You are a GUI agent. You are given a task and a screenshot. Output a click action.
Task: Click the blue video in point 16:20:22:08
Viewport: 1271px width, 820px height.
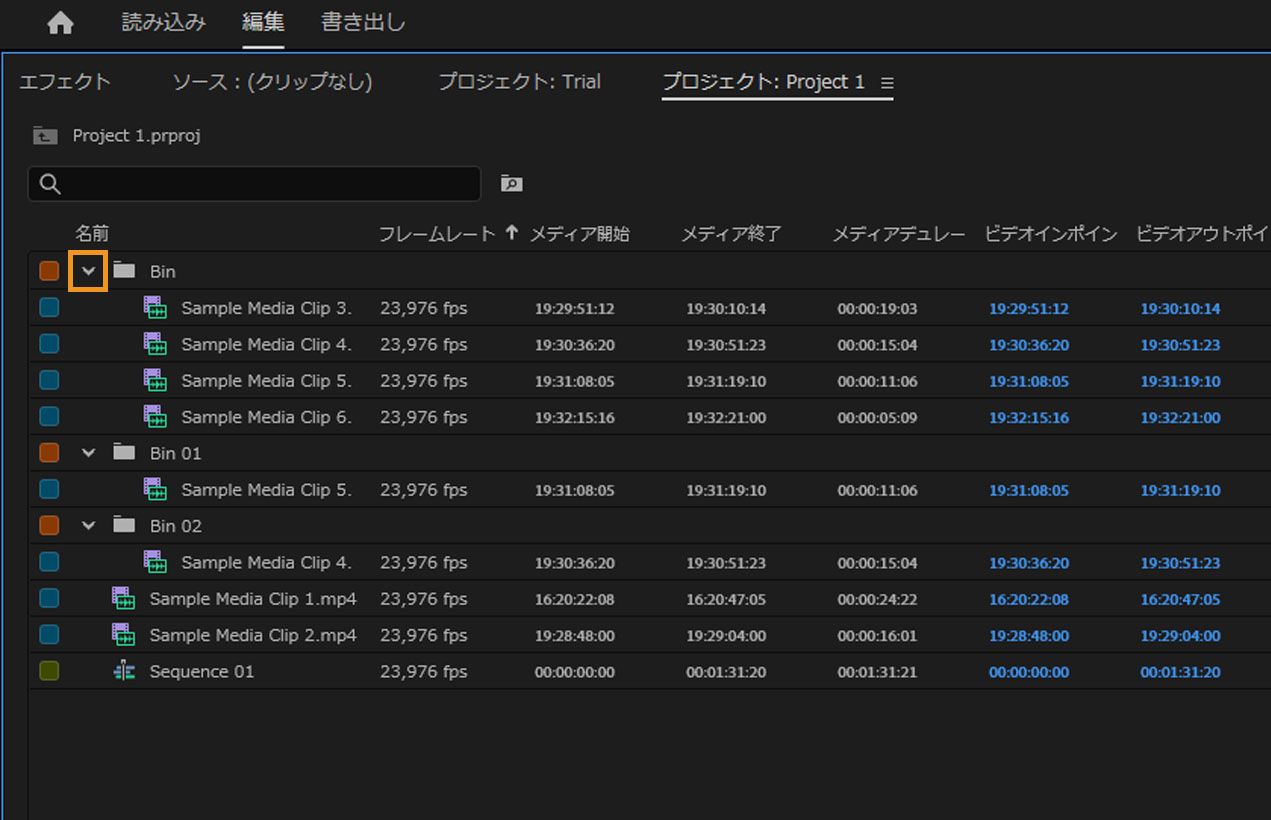pos(1029,600)
